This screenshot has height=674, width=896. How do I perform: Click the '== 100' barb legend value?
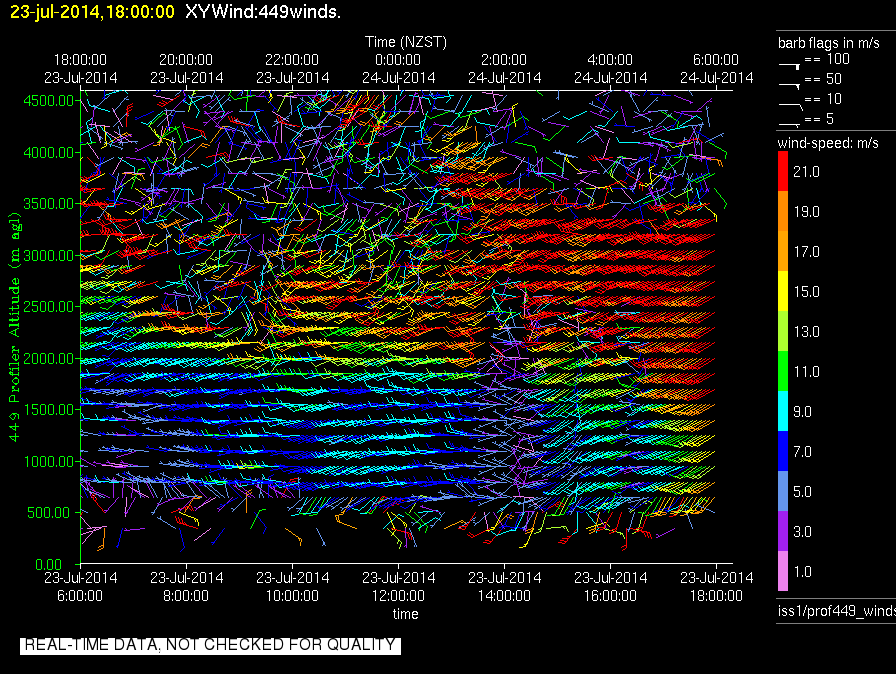pos(827,59)
